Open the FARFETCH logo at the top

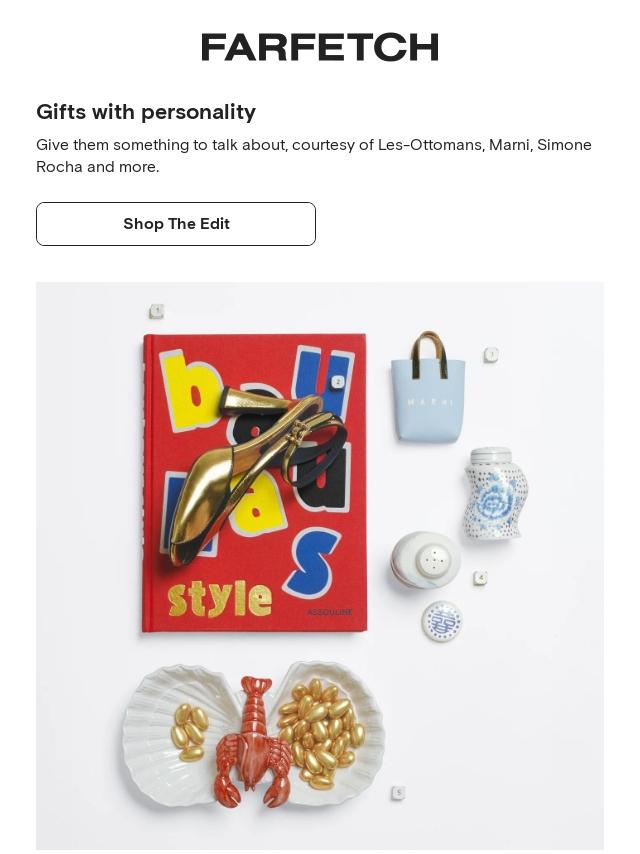point(320,47)
